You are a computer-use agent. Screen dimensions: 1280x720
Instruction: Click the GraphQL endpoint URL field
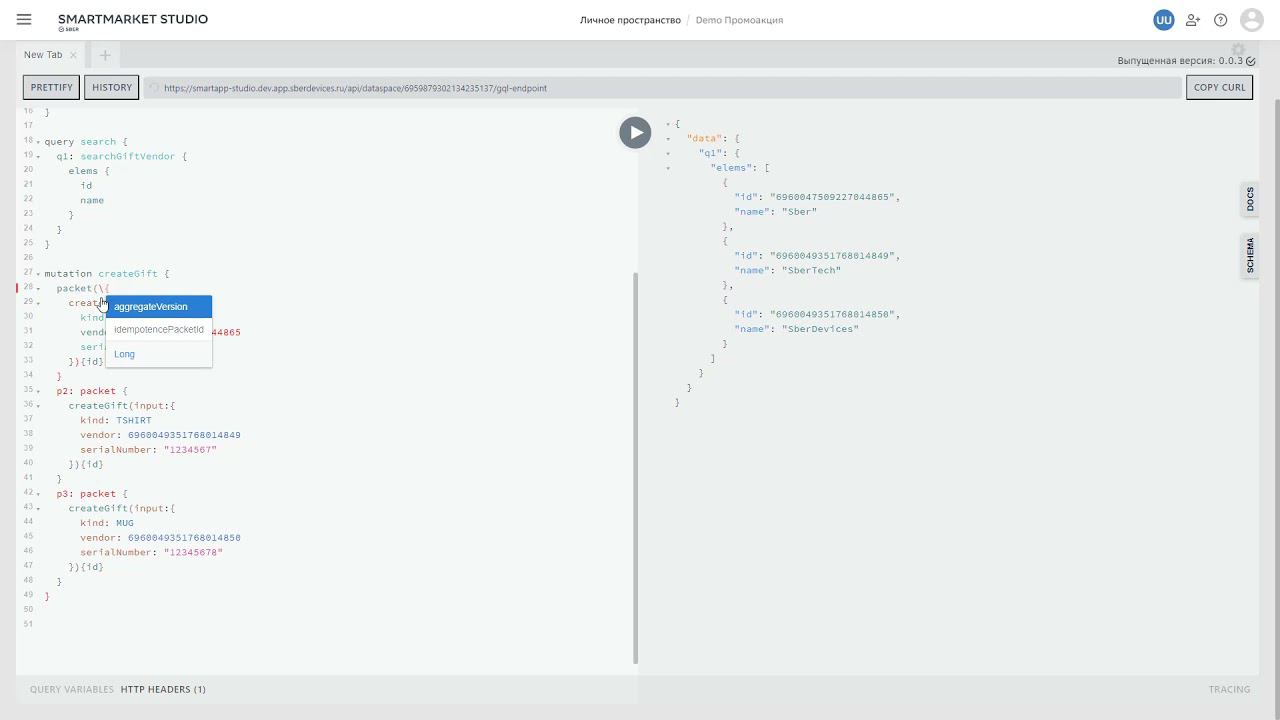pos(662,88)
